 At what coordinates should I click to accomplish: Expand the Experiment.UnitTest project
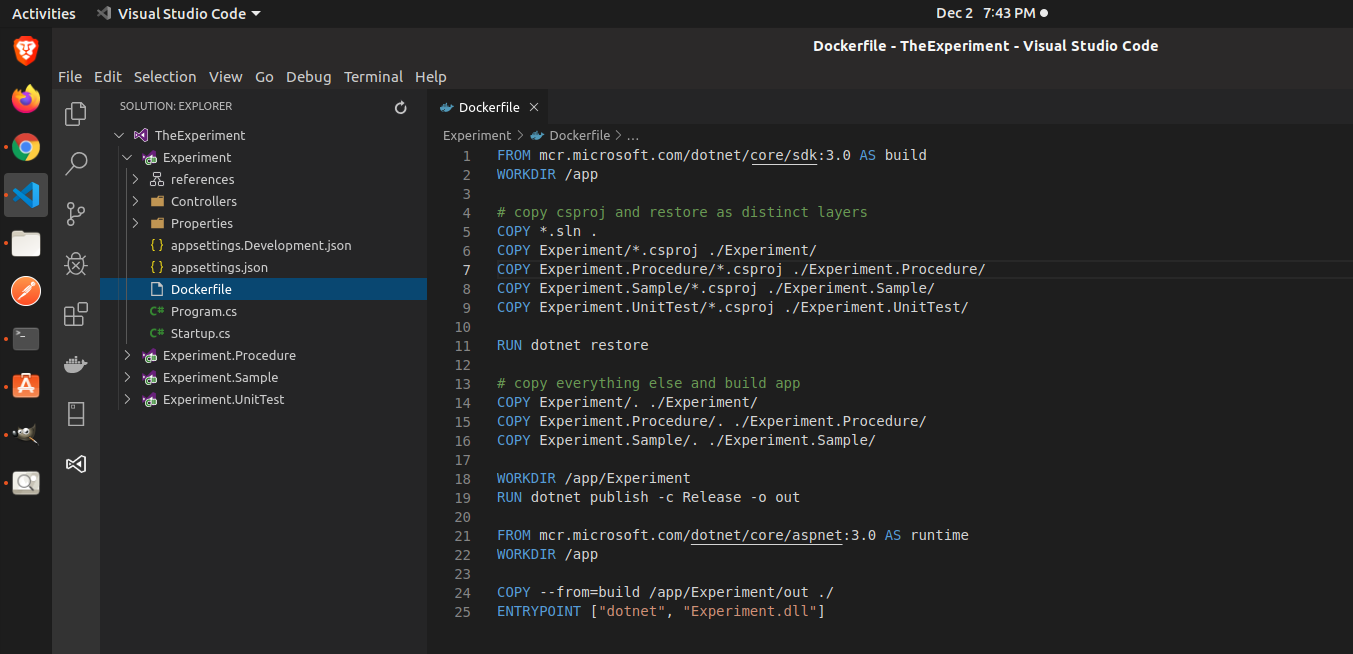(x=127, y=399)
